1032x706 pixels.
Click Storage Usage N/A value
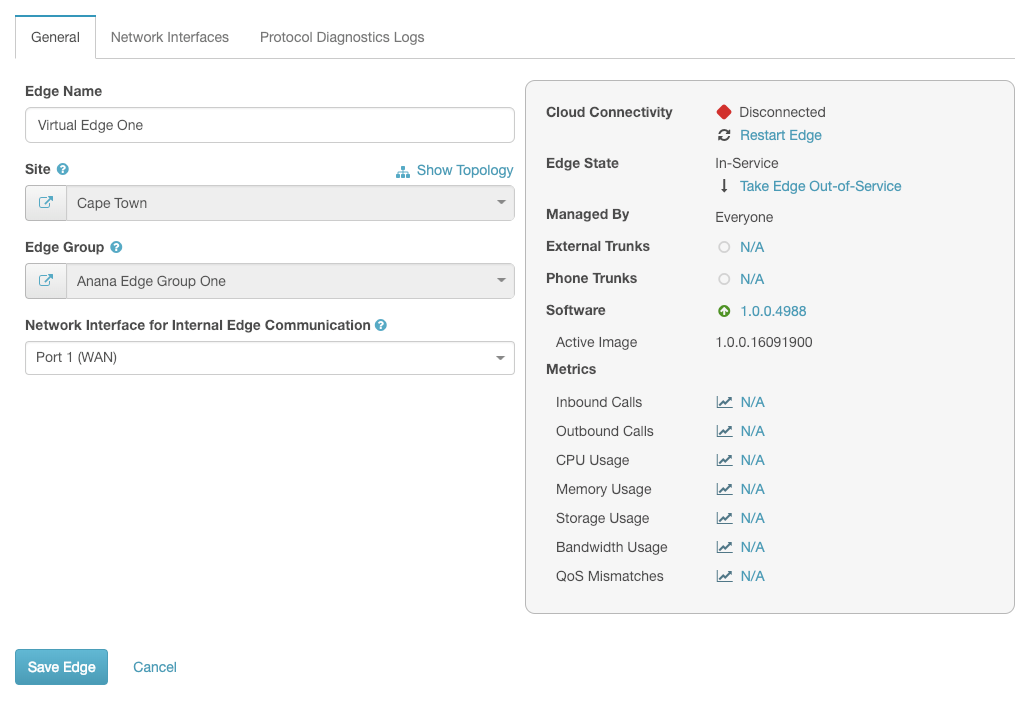click(x=752, y=518)
